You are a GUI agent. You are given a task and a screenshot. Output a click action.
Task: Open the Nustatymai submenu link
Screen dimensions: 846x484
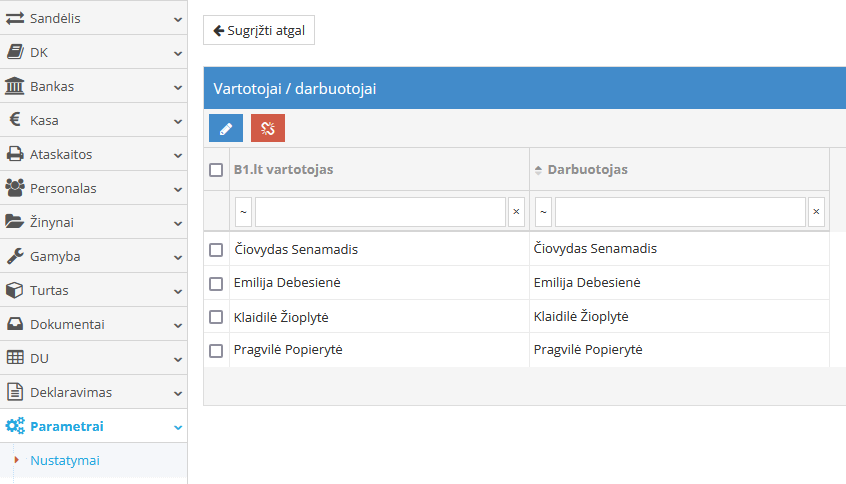[65, 460]
